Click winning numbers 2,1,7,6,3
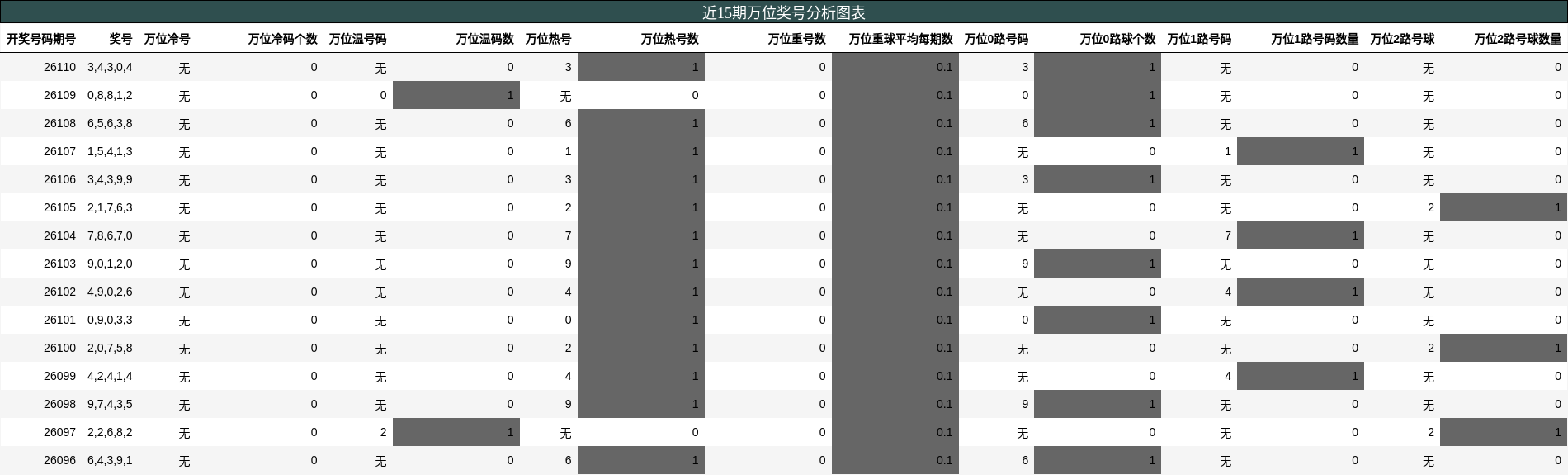This screenshot has height=475, width=1568. [110, 207]
